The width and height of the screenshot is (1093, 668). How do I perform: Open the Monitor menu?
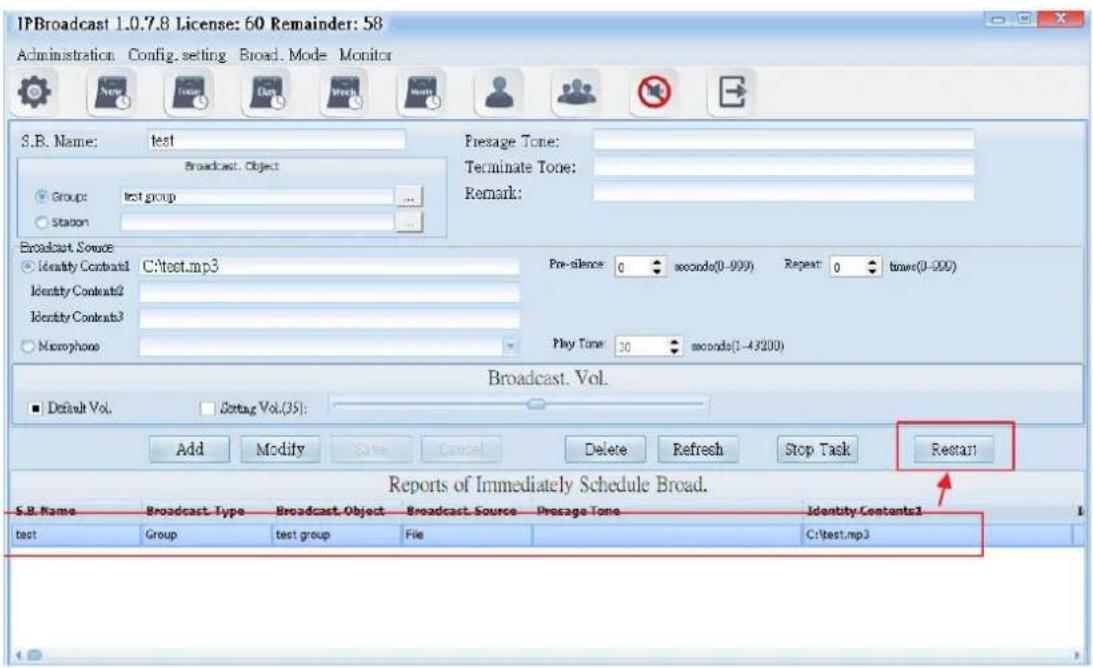point(366,54)
